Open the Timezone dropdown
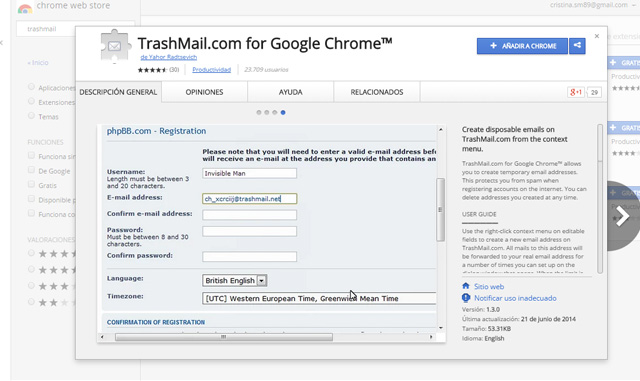640x381 pixels. point(319,298)
